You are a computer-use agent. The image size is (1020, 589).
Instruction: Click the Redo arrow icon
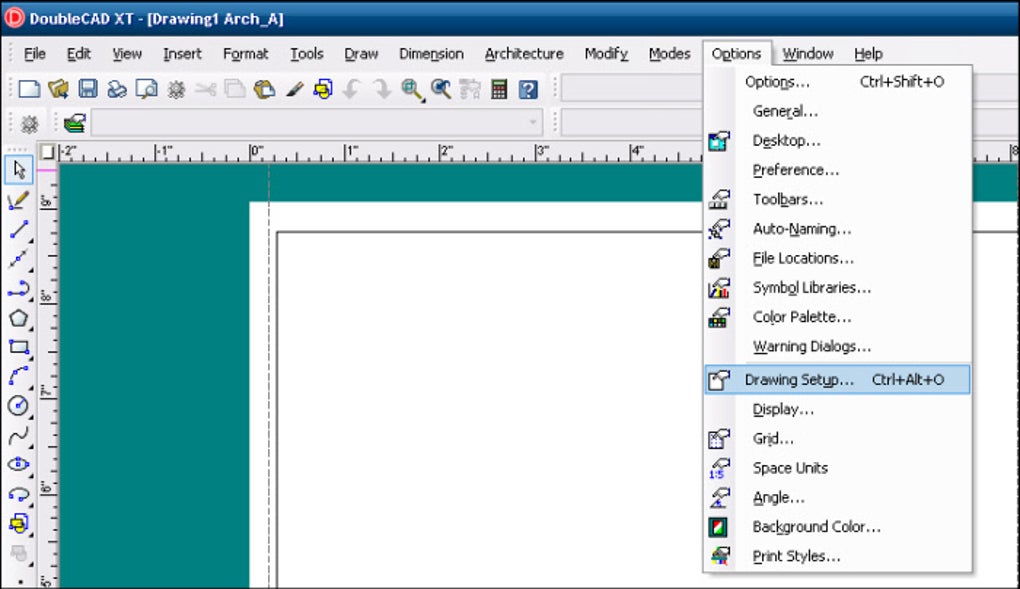382,89
